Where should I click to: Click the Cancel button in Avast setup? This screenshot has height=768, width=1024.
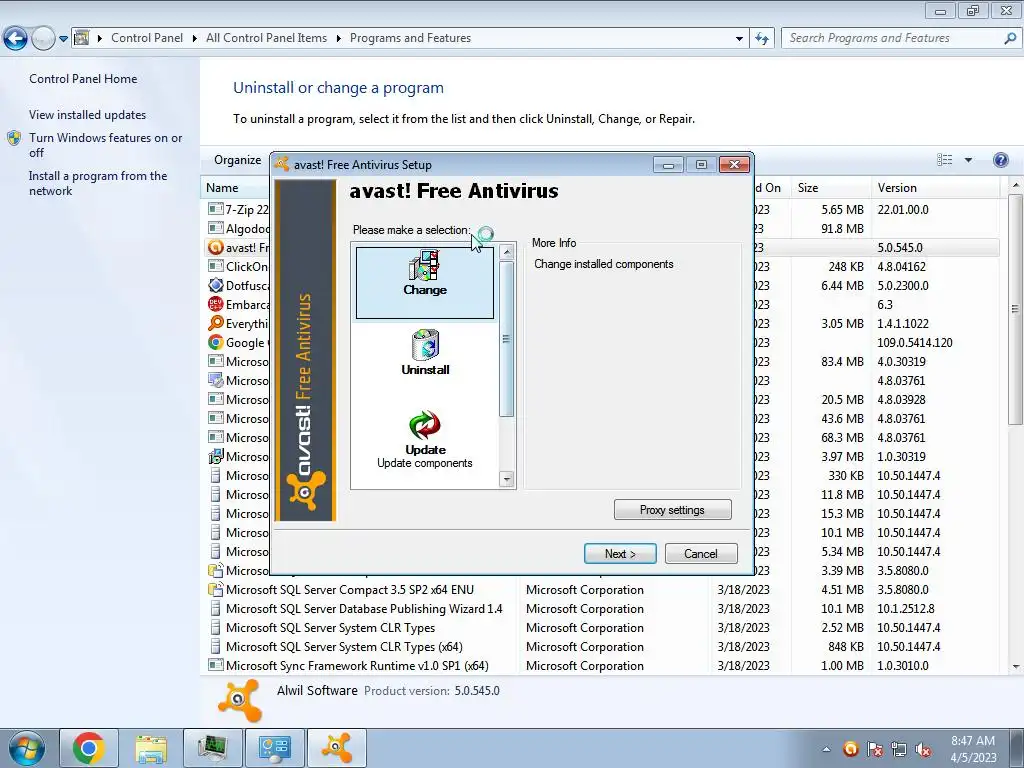tap(701, 554)
